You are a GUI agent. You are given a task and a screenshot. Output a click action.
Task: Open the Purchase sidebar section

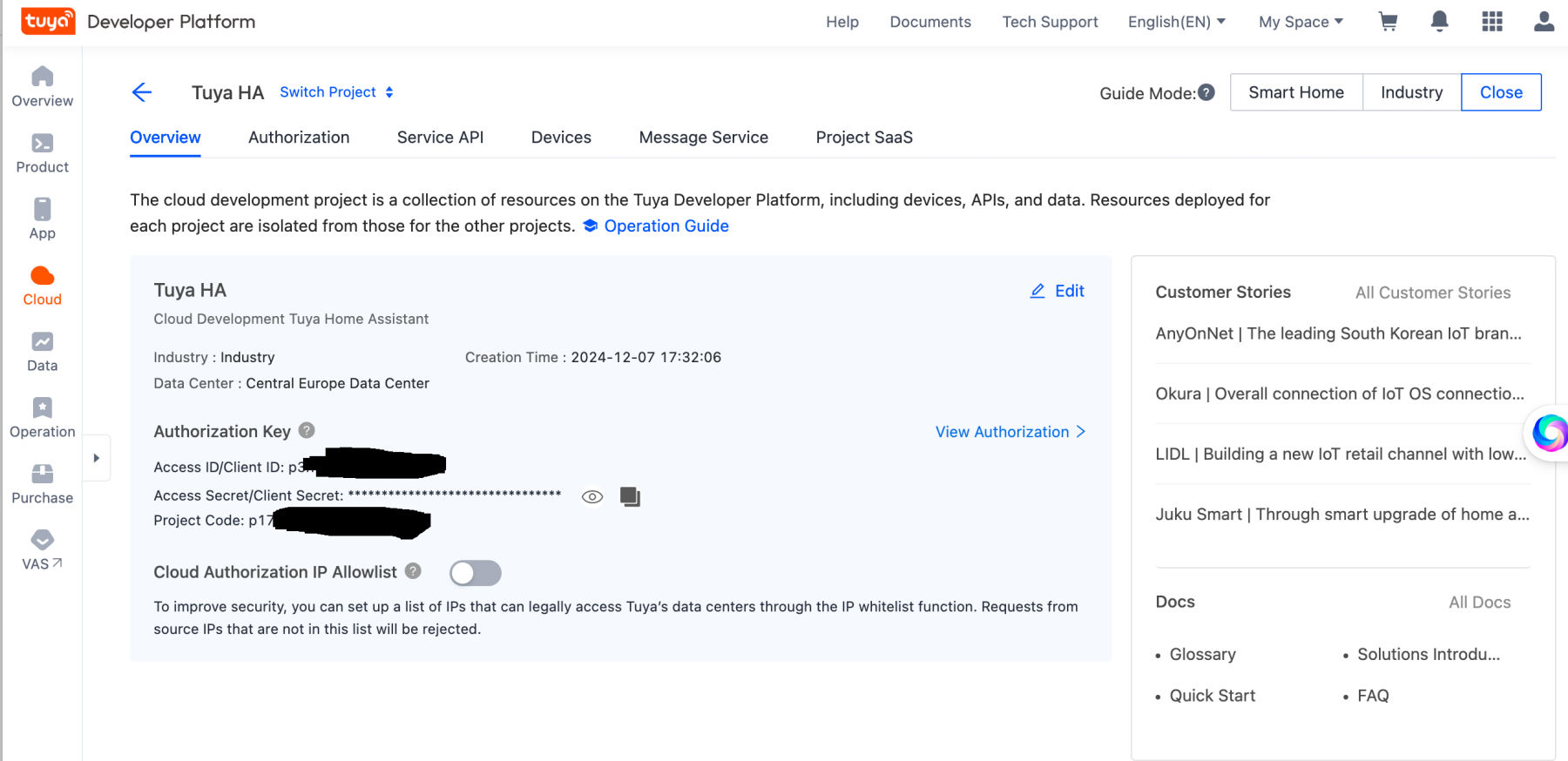pos(42,485)
